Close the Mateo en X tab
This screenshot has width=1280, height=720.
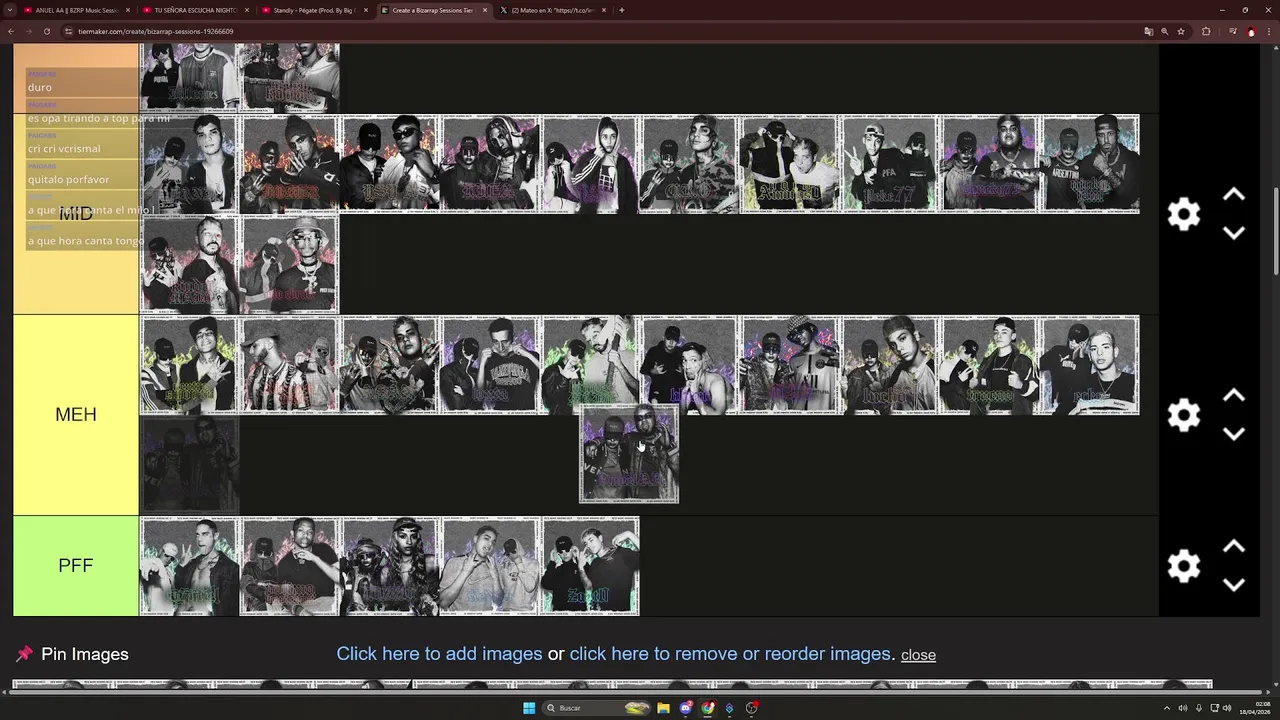(603, 10)
